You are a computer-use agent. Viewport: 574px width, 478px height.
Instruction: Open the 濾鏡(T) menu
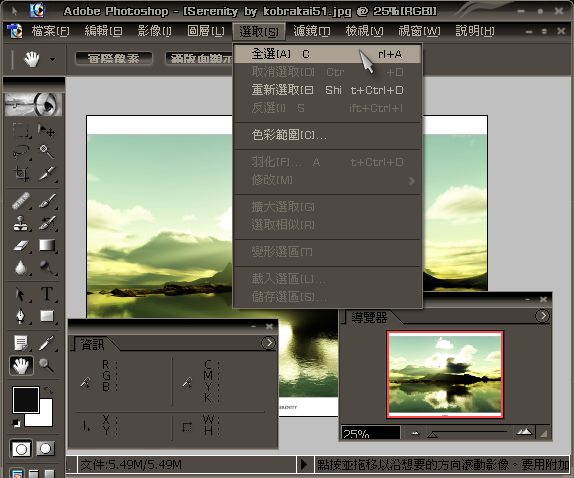tap(312, 31)
